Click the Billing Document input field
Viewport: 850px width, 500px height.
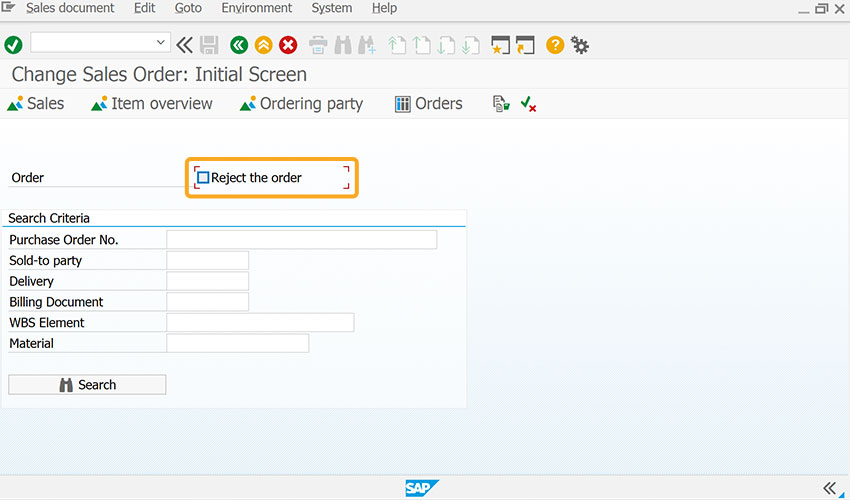tap(208, 302)
